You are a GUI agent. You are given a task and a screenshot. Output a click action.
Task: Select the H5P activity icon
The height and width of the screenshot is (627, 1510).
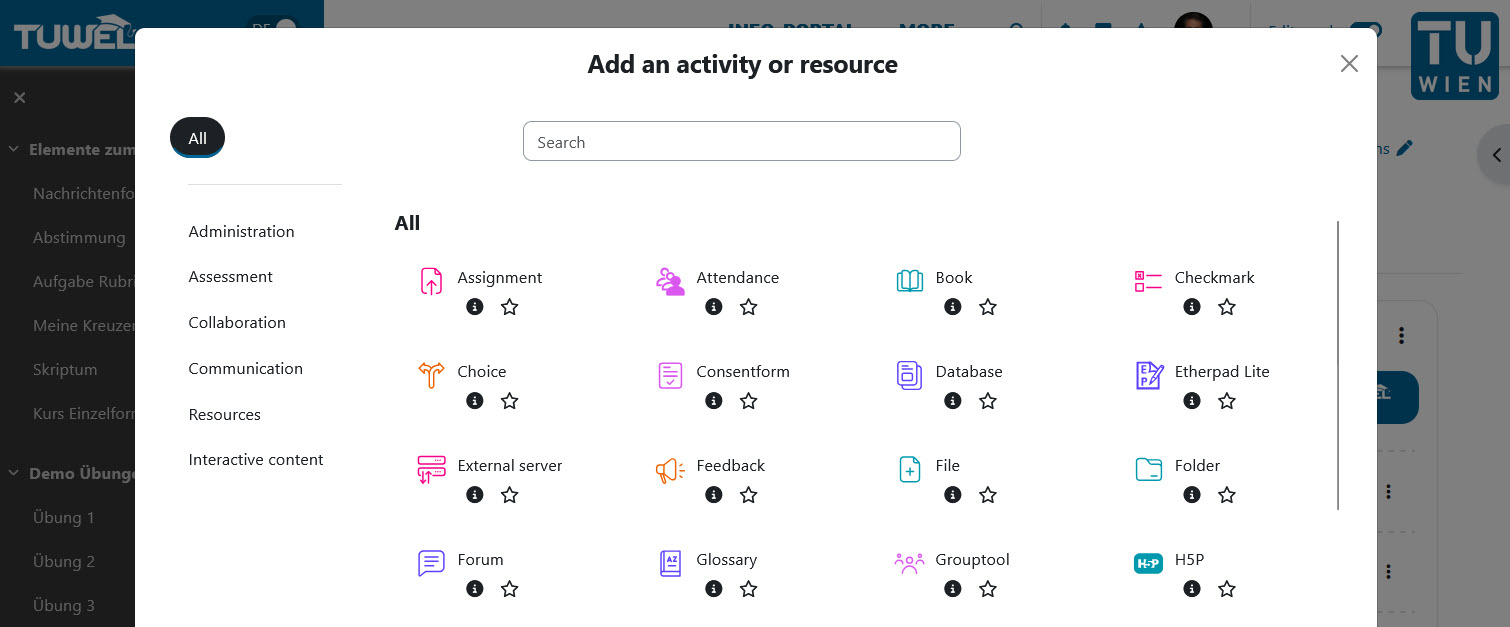tap(1148, 563)
